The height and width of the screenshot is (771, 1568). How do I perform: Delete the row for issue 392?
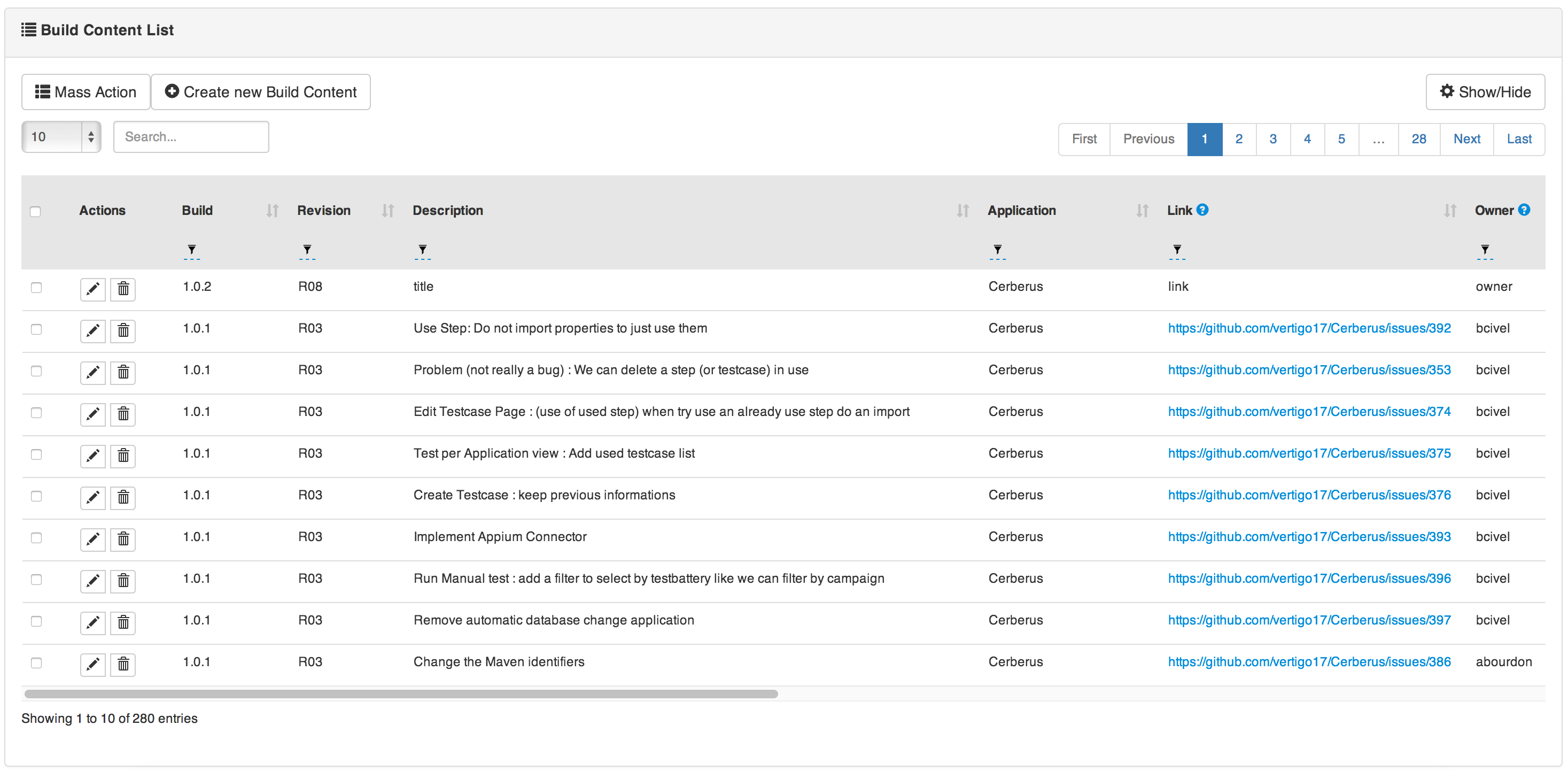pyautogui.click(x=123, y=330)
